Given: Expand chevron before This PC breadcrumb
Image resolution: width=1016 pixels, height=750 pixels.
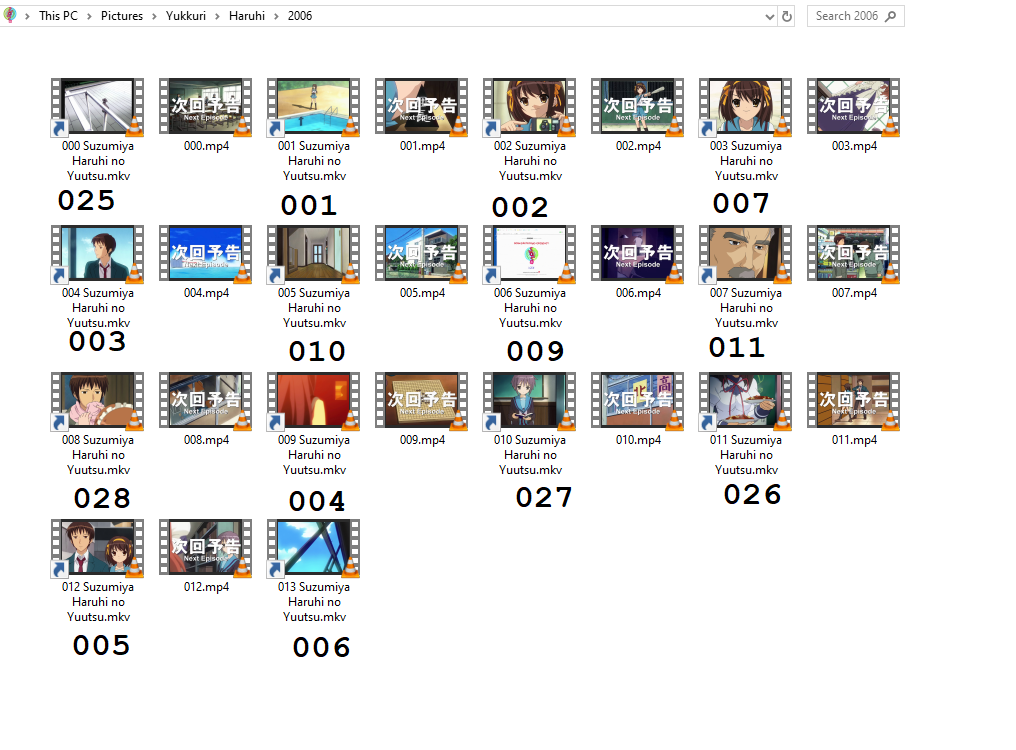Looking at the screenshot, I should click(27, 16).
